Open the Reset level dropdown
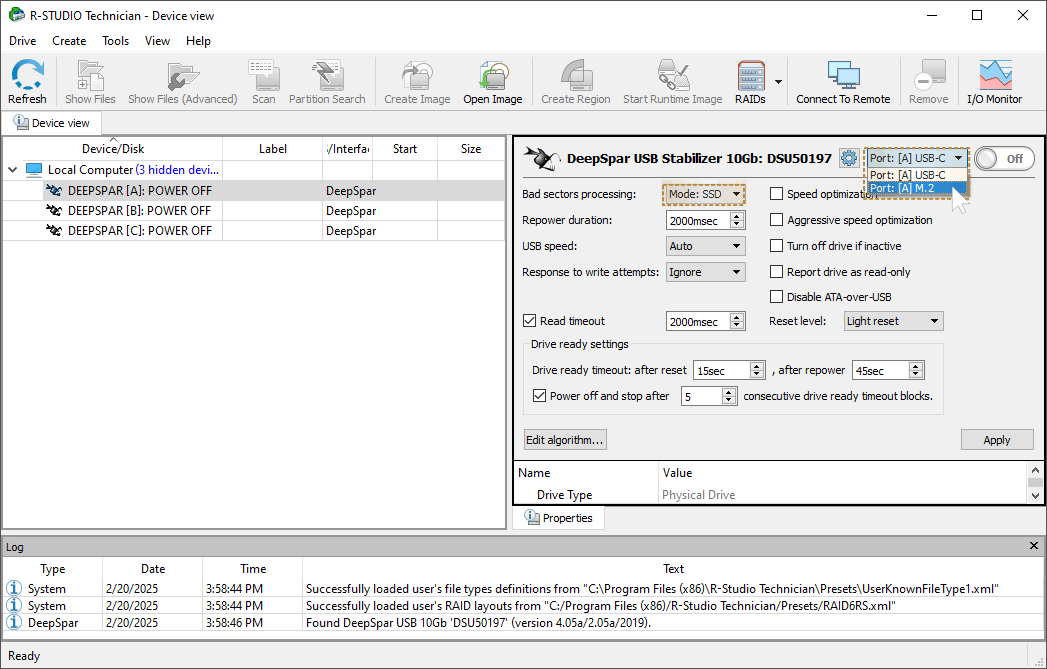 click(x=893, y=321)
